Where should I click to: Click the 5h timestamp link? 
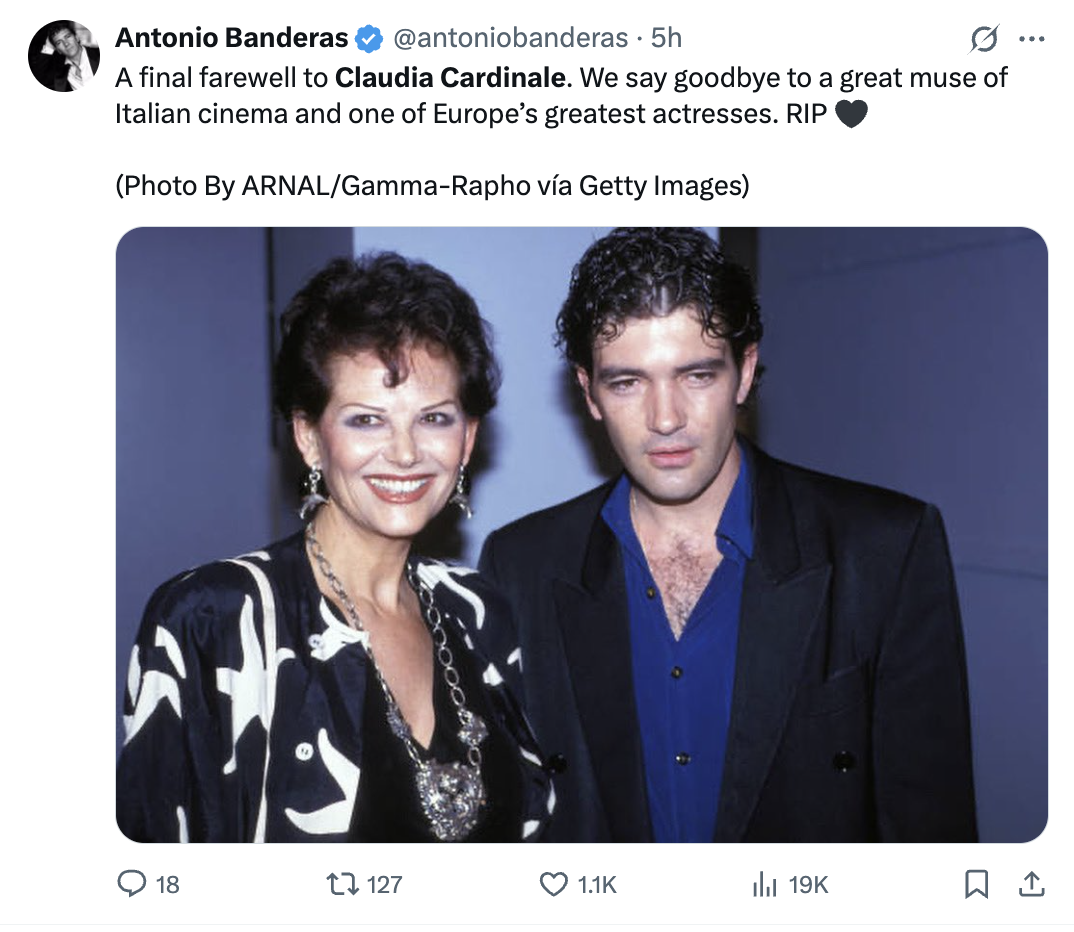coord(666,39)
